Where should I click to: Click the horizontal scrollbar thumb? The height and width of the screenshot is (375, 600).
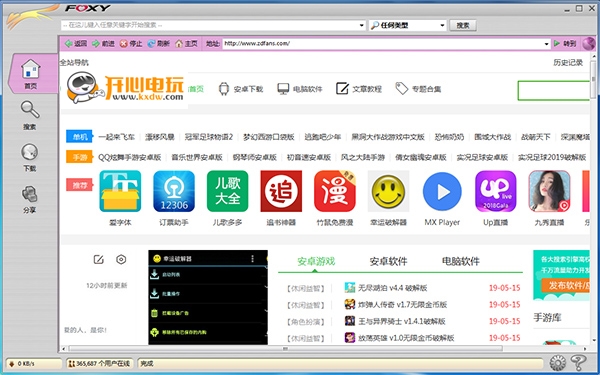tap(285, 349)
